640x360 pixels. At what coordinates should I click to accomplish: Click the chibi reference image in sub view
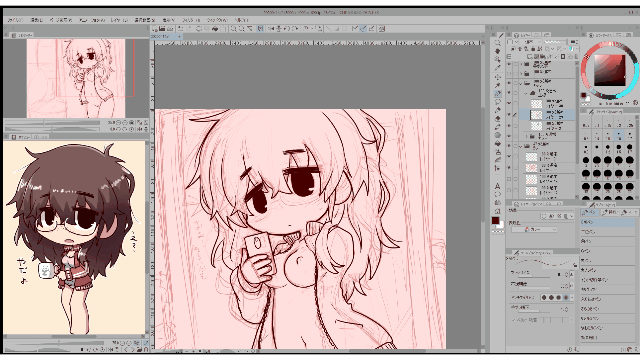pos(74,238)
